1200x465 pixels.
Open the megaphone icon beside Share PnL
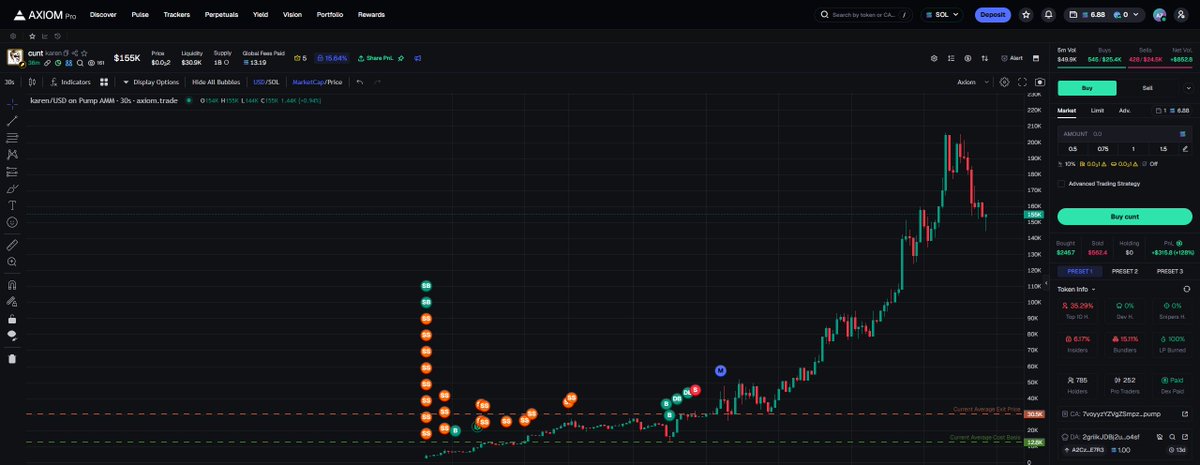pyautogui.click(x=417, y=58)
